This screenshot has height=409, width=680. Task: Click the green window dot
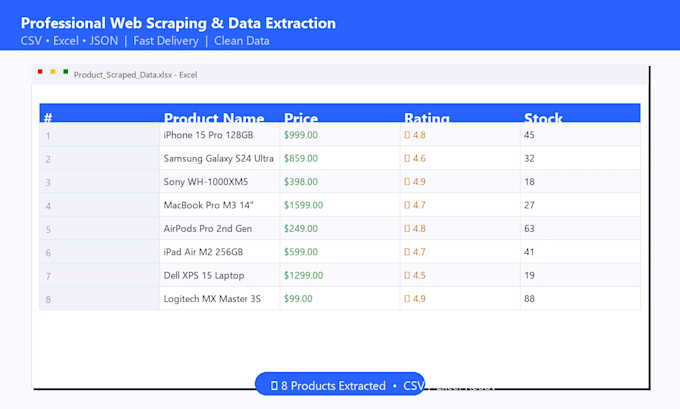click(65, 72)
